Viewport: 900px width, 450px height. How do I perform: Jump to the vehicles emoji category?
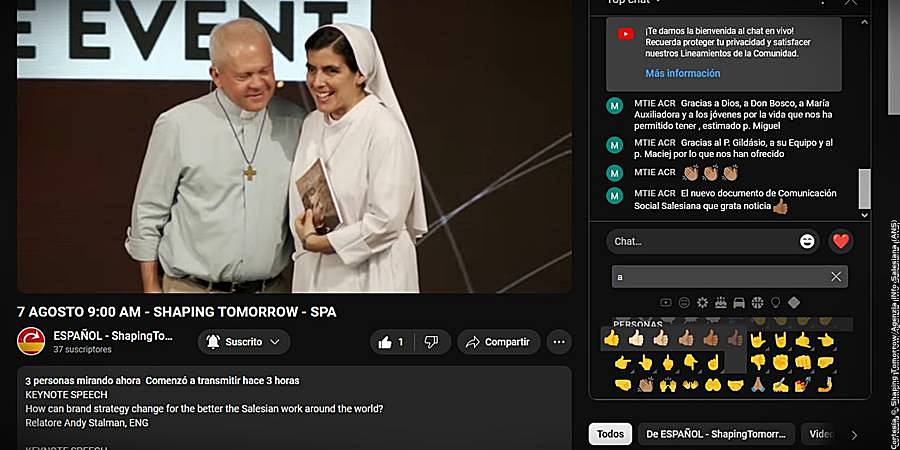pyautogui.click(x=739, y=302)
